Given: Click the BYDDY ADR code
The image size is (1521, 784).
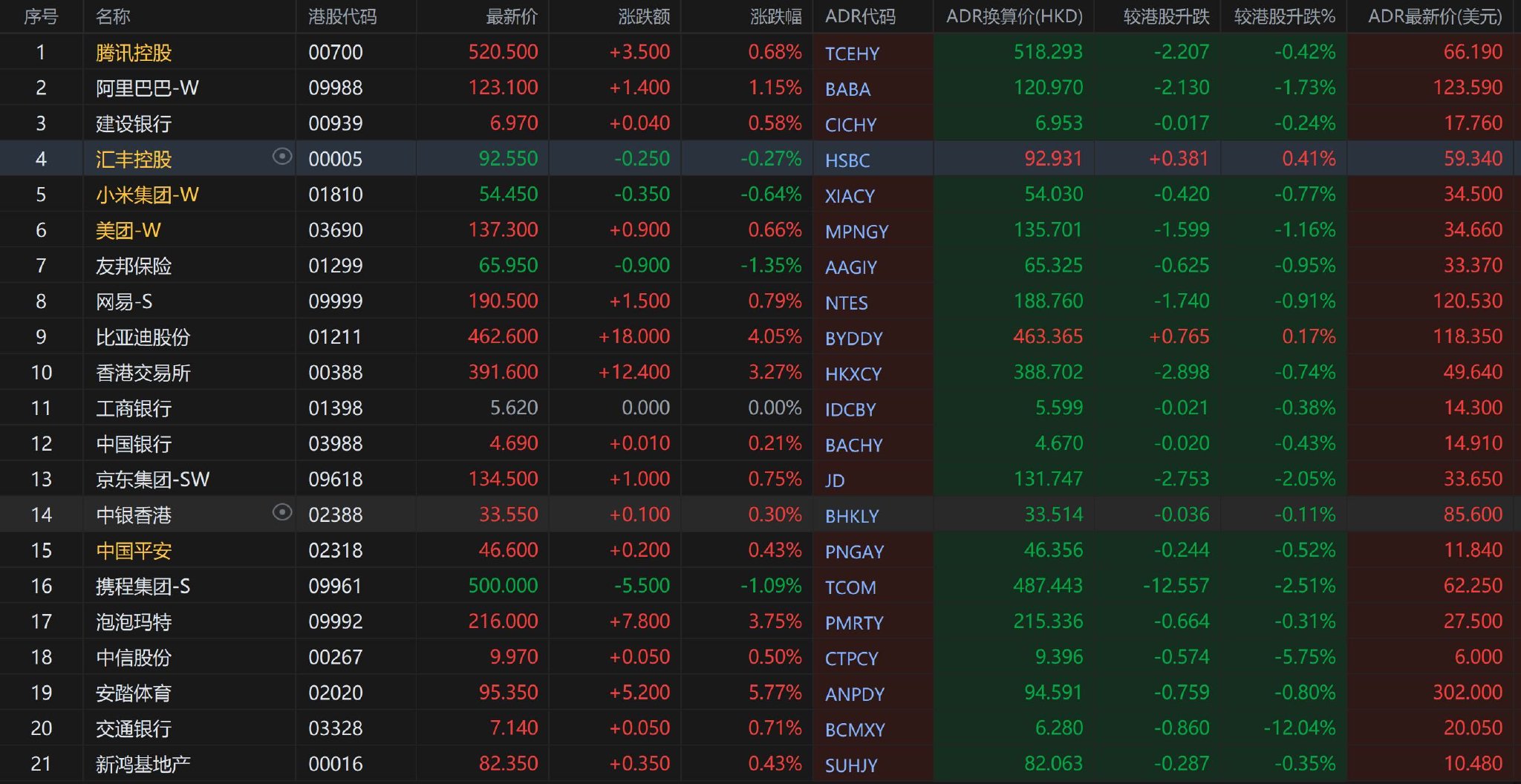Looking at the screenshot, I should point(853,339).
